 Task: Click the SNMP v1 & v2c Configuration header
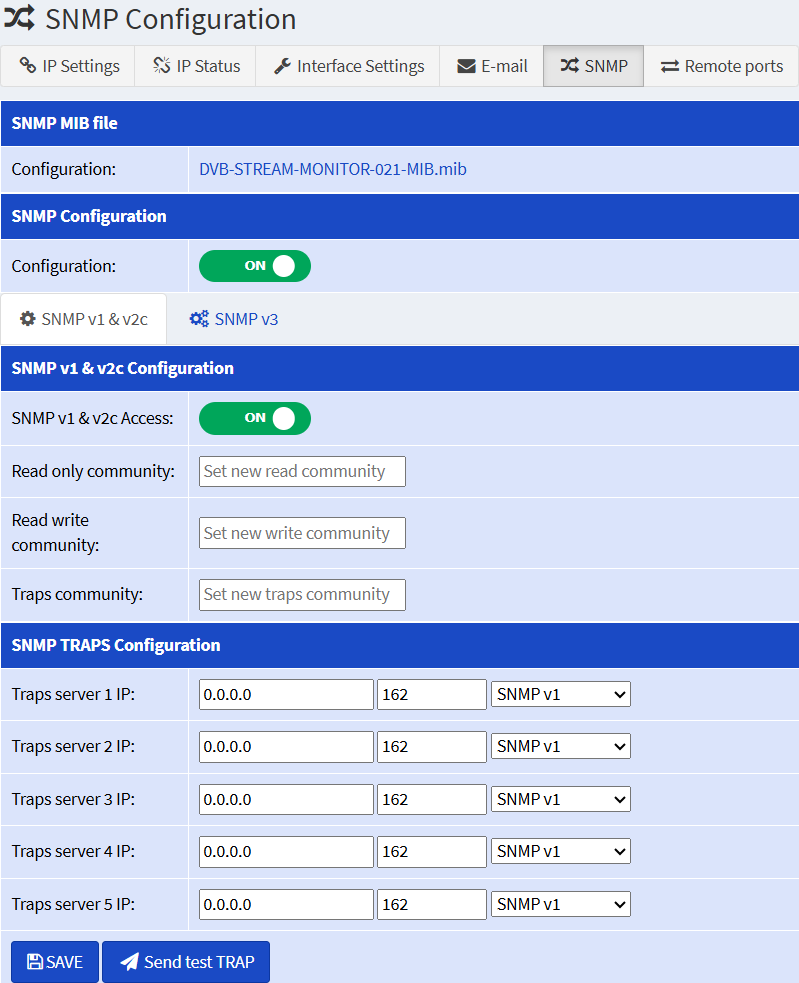400,368
